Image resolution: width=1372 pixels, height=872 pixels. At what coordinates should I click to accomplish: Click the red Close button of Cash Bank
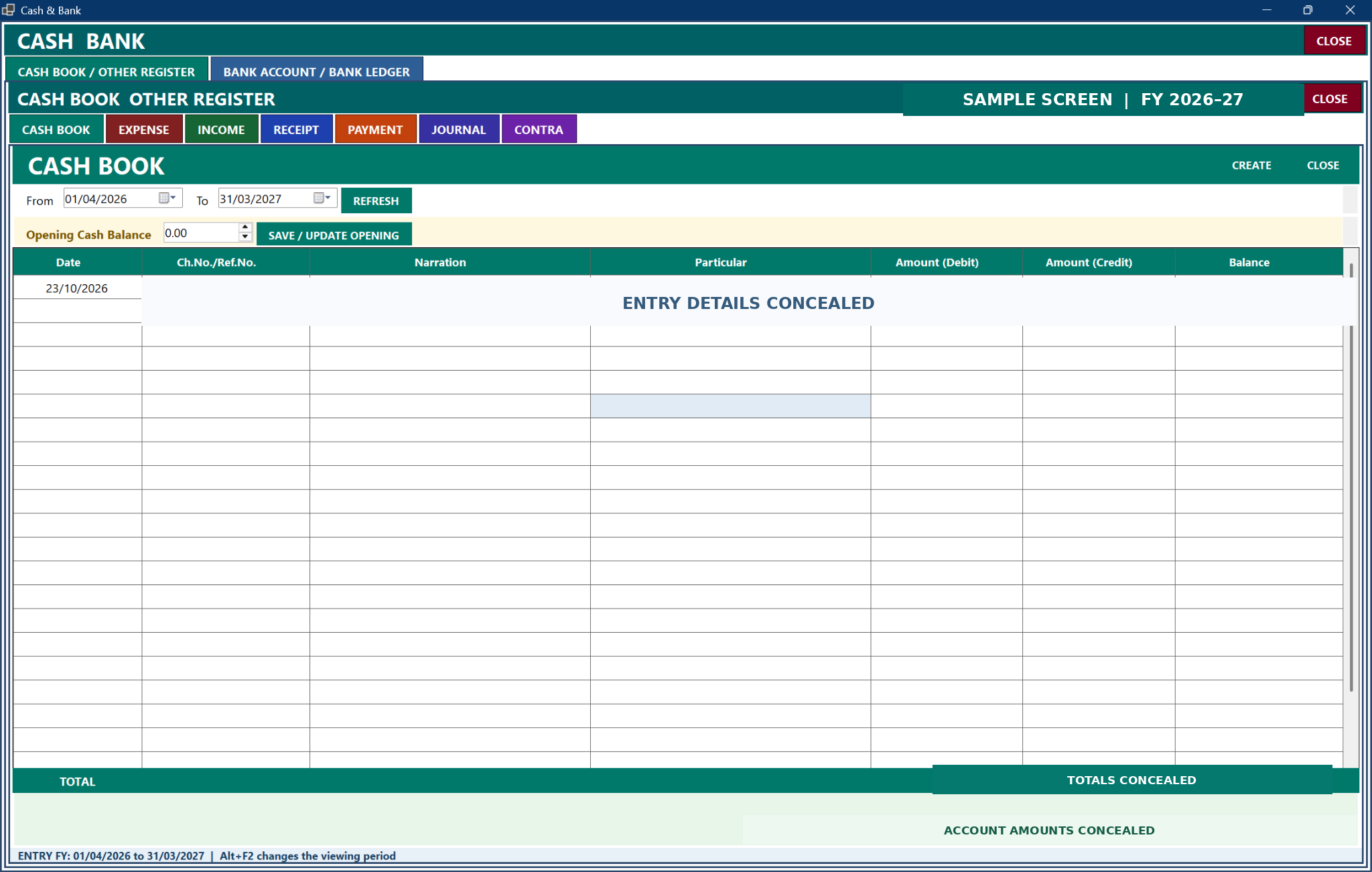click(x=1334, y=41)
